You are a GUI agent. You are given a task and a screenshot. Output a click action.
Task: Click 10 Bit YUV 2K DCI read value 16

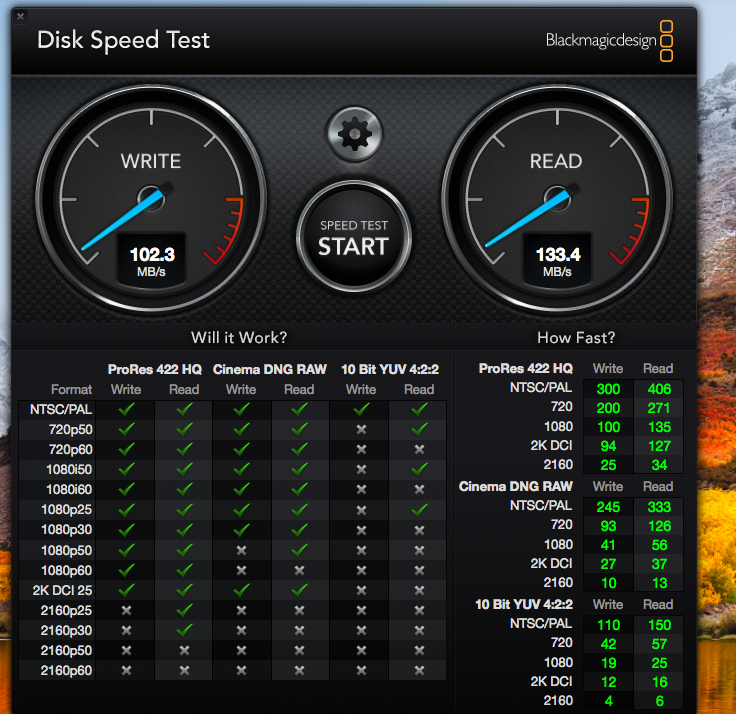659,682
